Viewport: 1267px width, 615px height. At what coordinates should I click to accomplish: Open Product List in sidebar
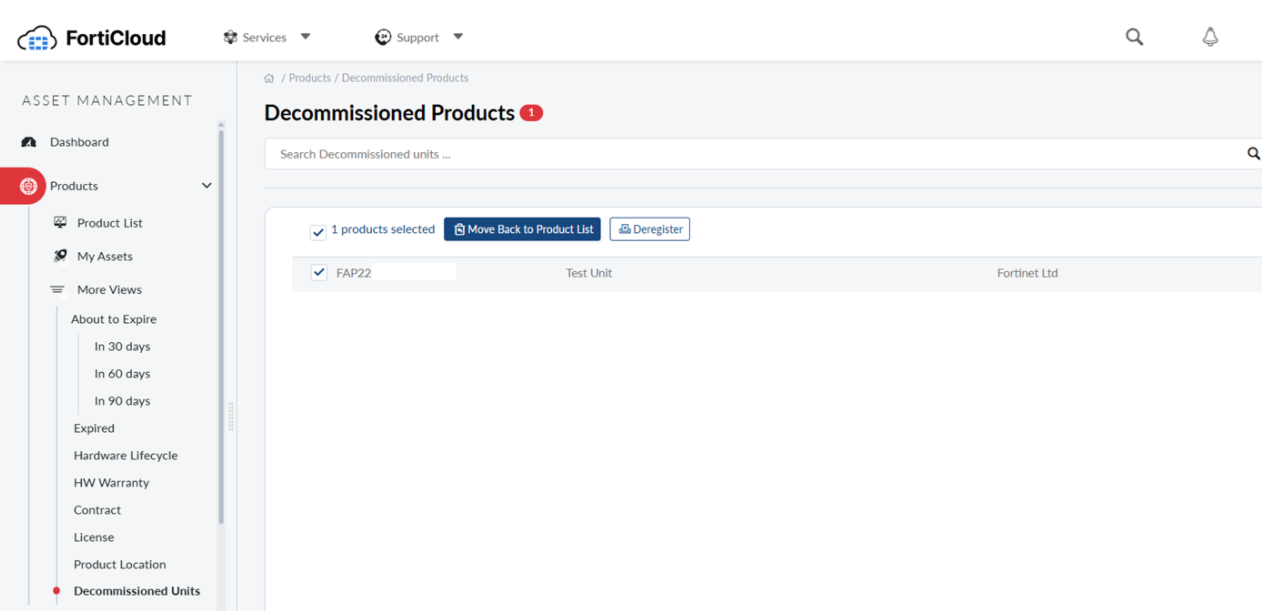click(110, 223)
